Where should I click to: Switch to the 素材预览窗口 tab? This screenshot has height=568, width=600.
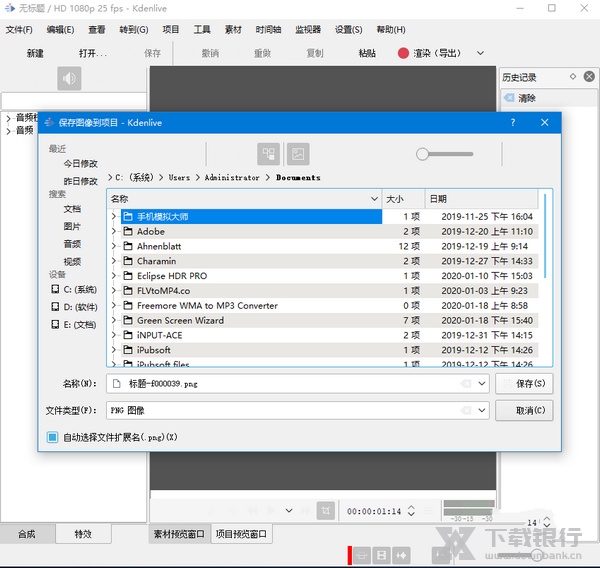pyautogui.click(x=179, y=534)
